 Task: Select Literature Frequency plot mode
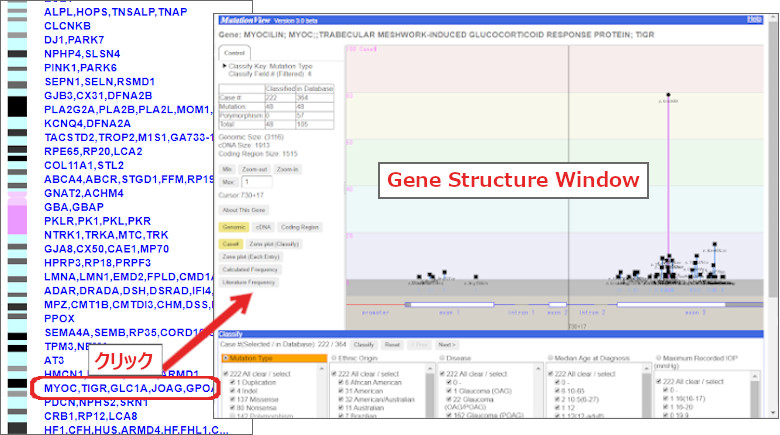pyautogui.click(x=249, y=283)
